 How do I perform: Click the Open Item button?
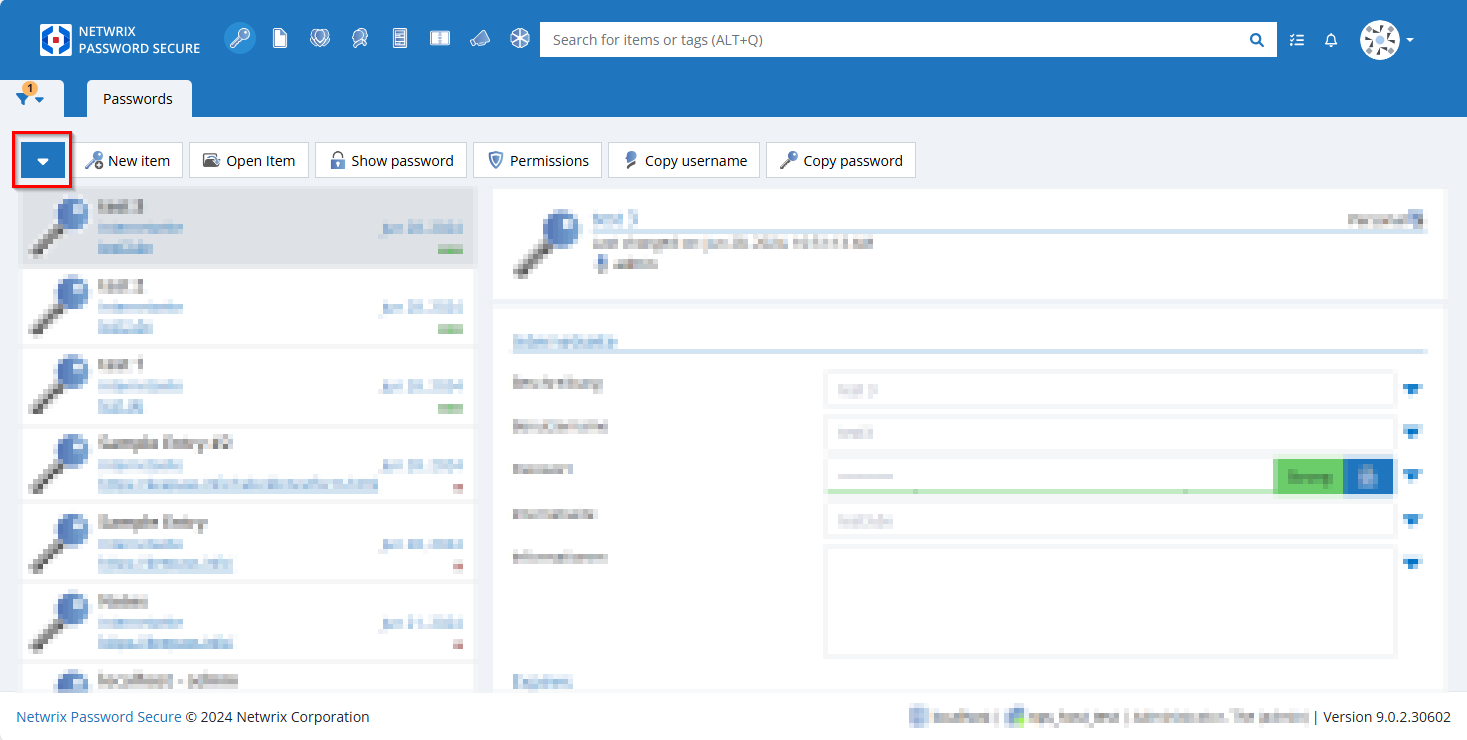pos(249,160)
